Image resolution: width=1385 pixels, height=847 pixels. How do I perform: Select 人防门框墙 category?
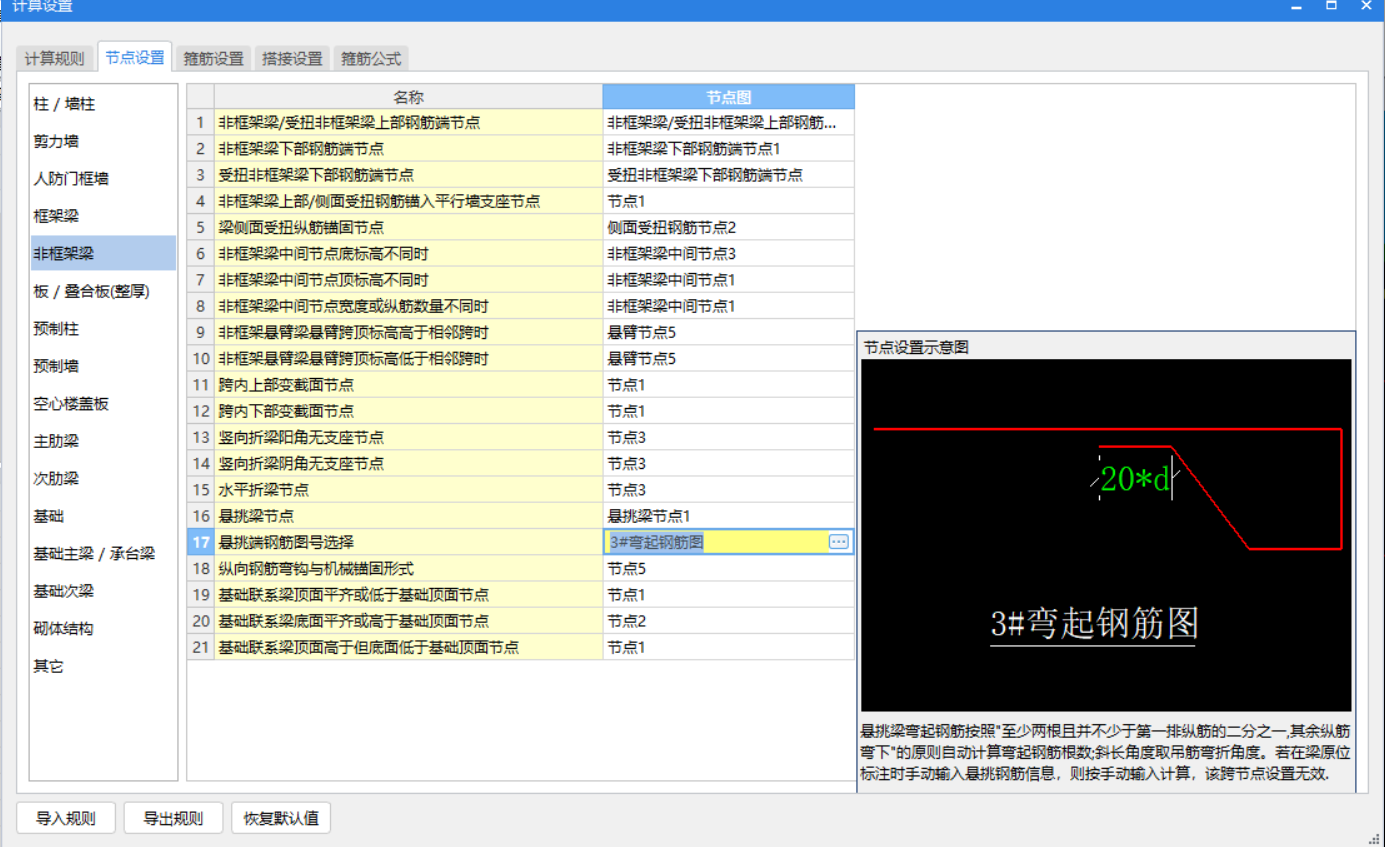coord(103,179)
